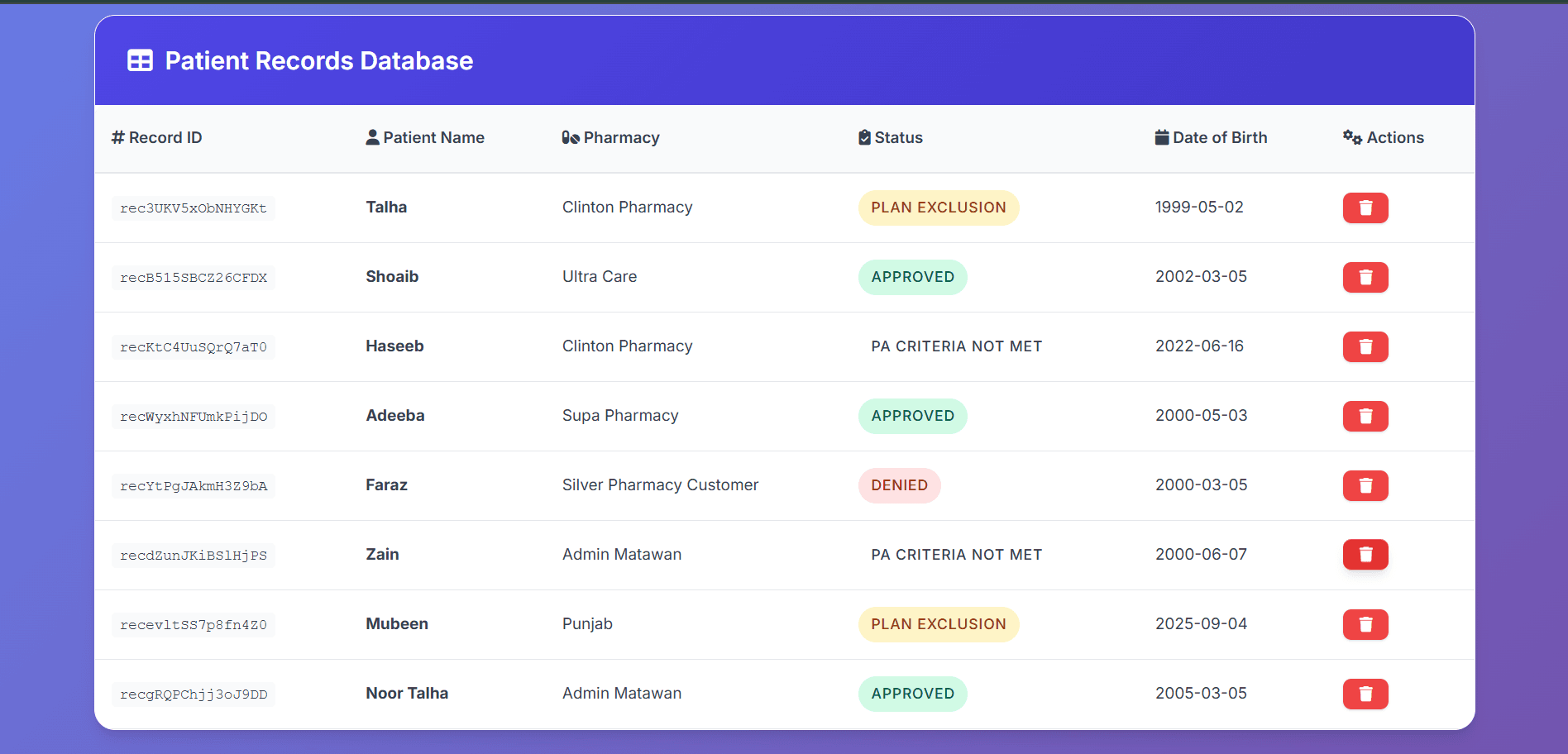Click patient name Haseeb
This screenshot has width=1568, height=754.
tap(394, 346)
